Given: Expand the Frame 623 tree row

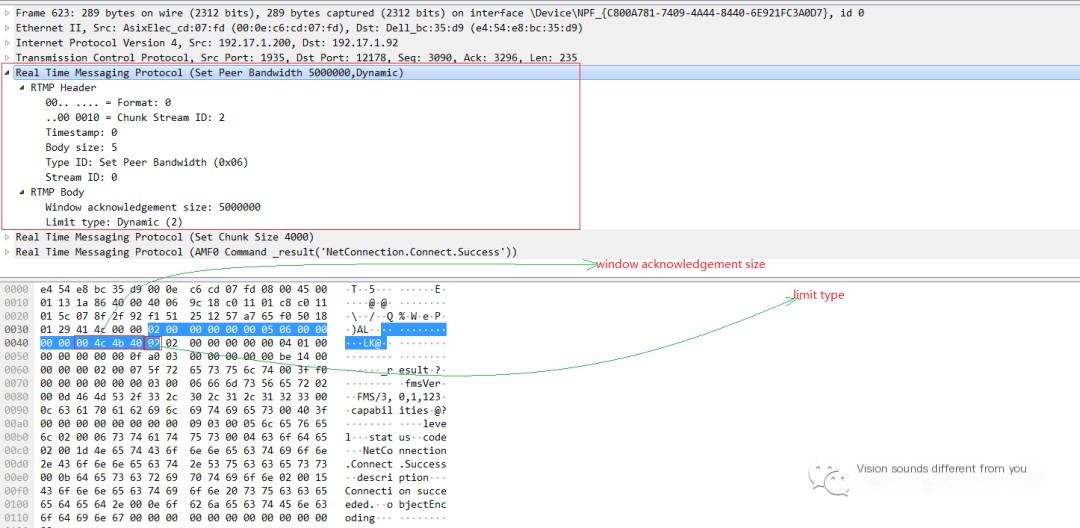Looking at the screenshot, I should pyautogui.click(x=8, y=13).
